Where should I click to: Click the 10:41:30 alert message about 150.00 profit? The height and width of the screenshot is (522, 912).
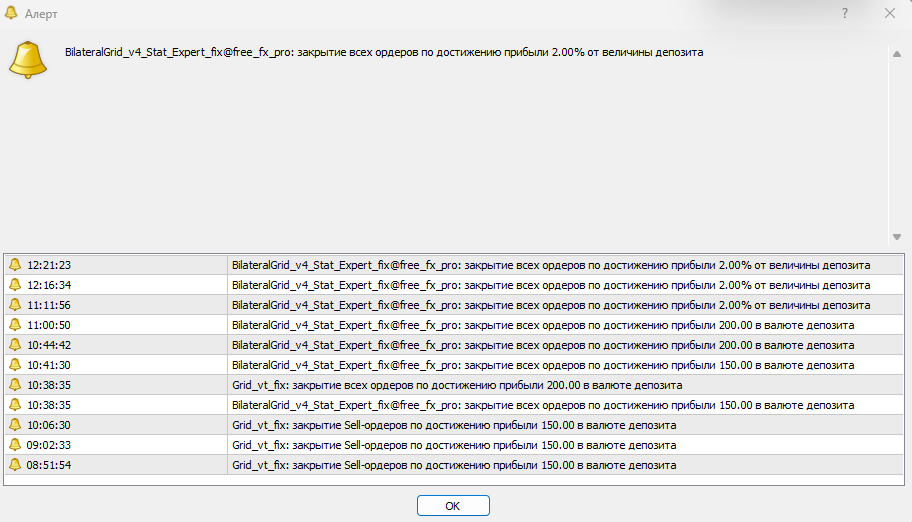(543, 365)
